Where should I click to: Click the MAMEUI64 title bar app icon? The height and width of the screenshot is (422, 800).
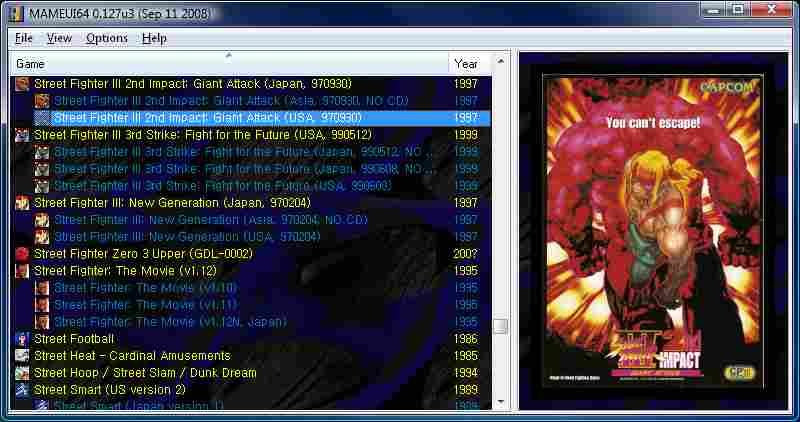(16, 14)
